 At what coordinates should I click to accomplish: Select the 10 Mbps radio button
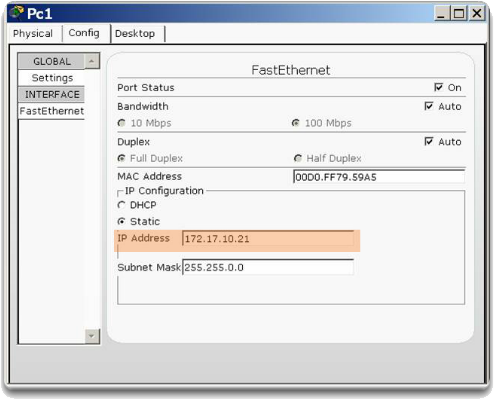coord(122,123)
